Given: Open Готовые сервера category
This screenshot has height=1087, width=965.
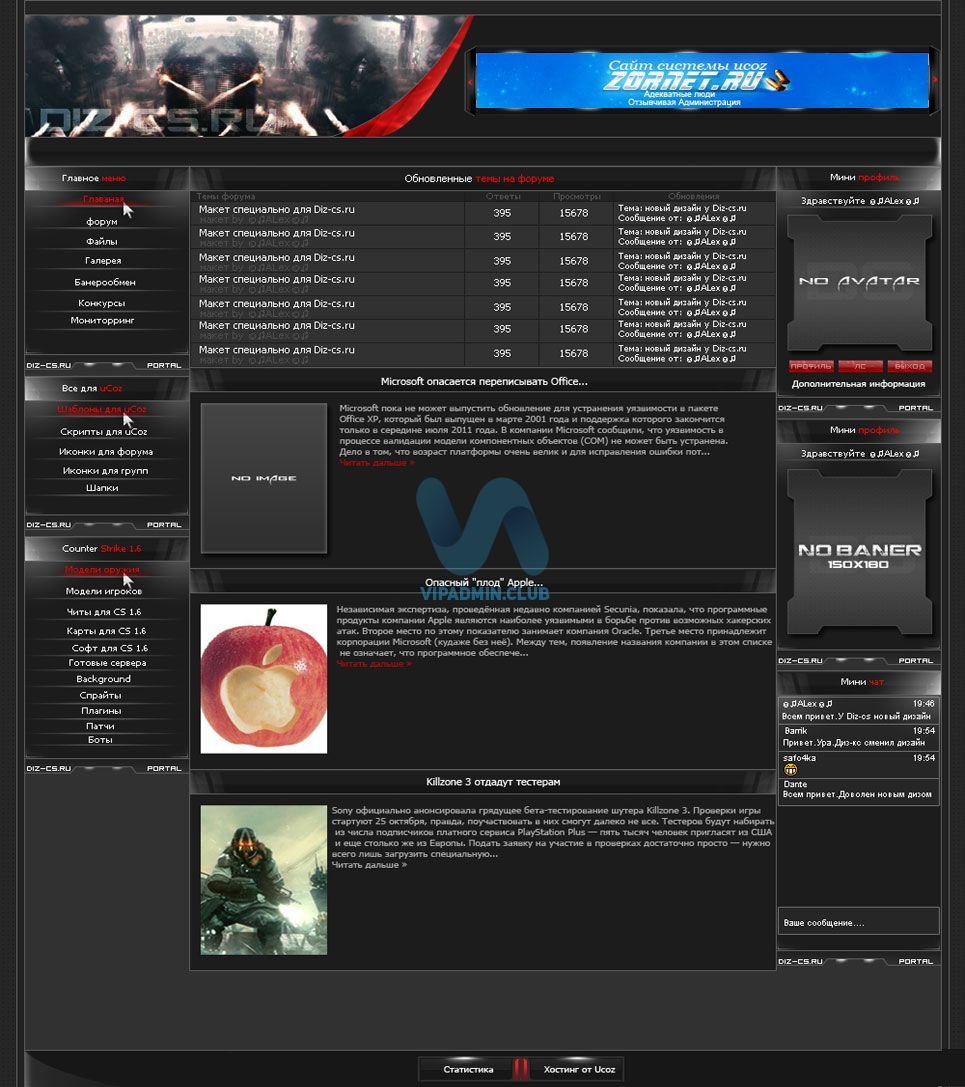Looking at the screenshot, I should coord(107,663).
